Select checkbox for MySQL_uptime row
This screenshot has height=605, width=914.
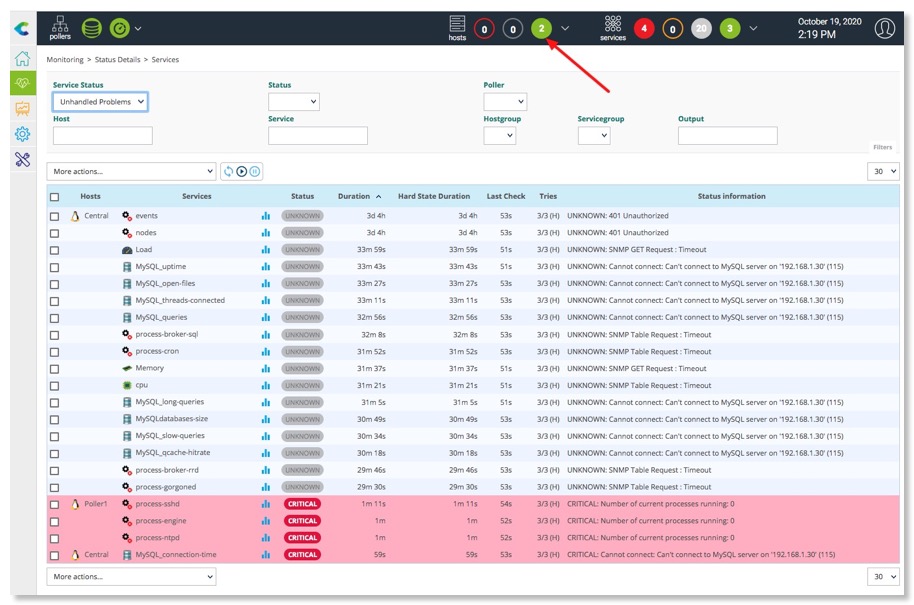pyautogui.click(x=55, y=267)
